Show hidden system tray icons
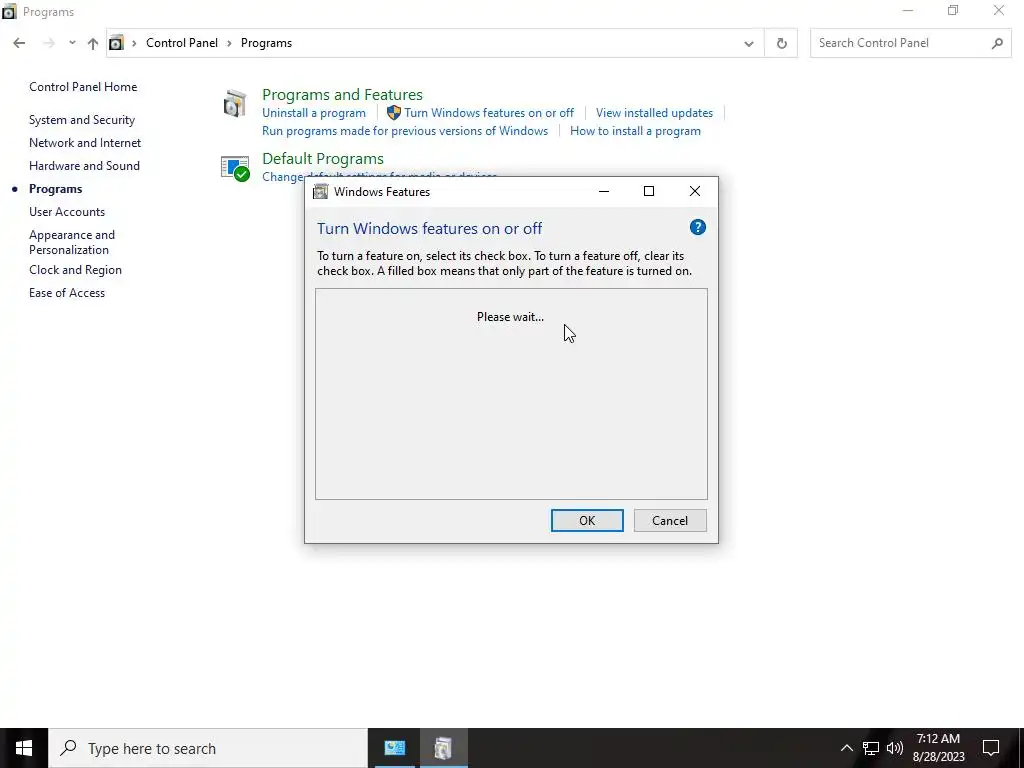 click(846, 748)
